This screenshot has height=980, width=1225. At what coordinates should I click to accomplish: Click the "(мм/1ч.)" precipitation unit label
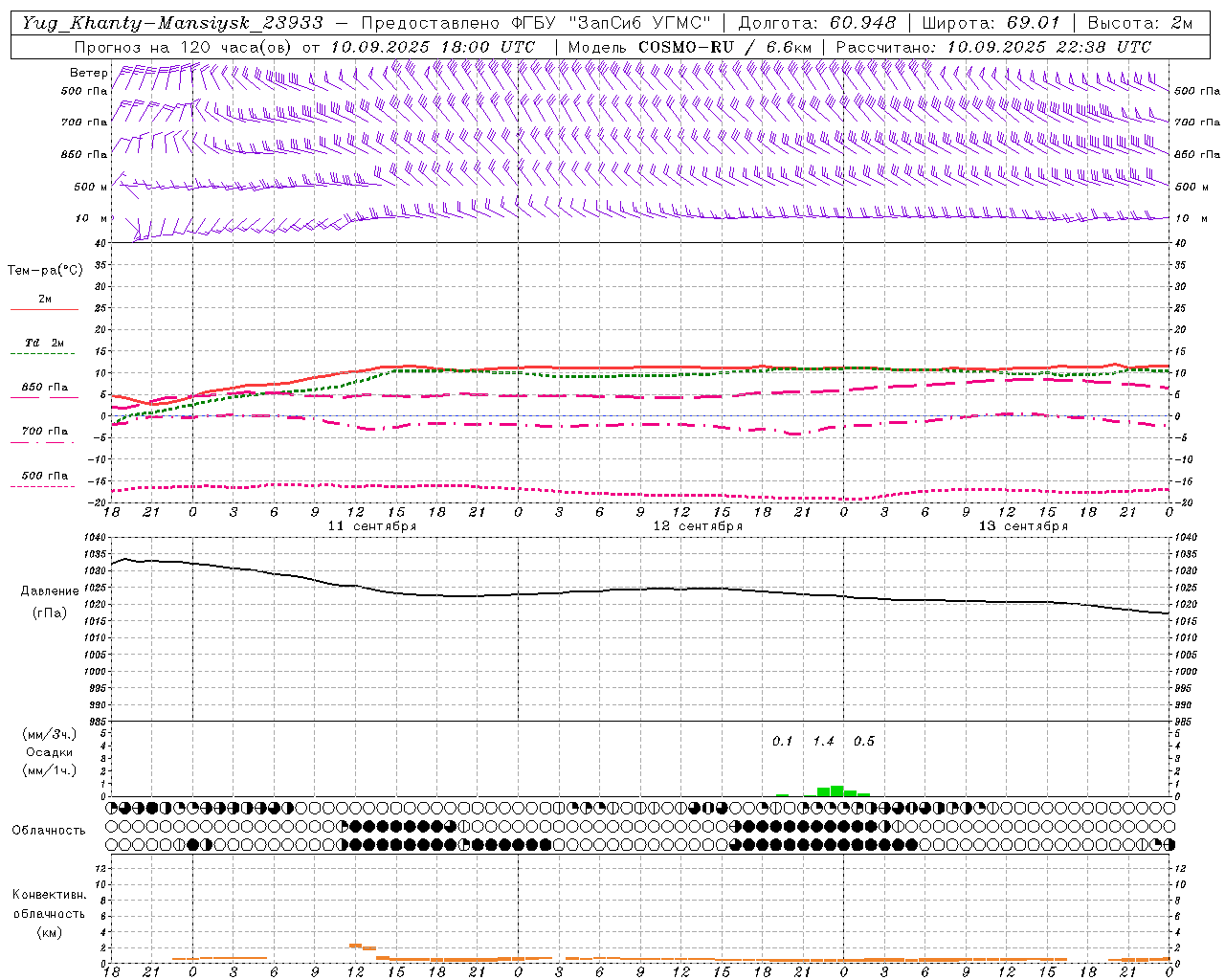point(50,770)
